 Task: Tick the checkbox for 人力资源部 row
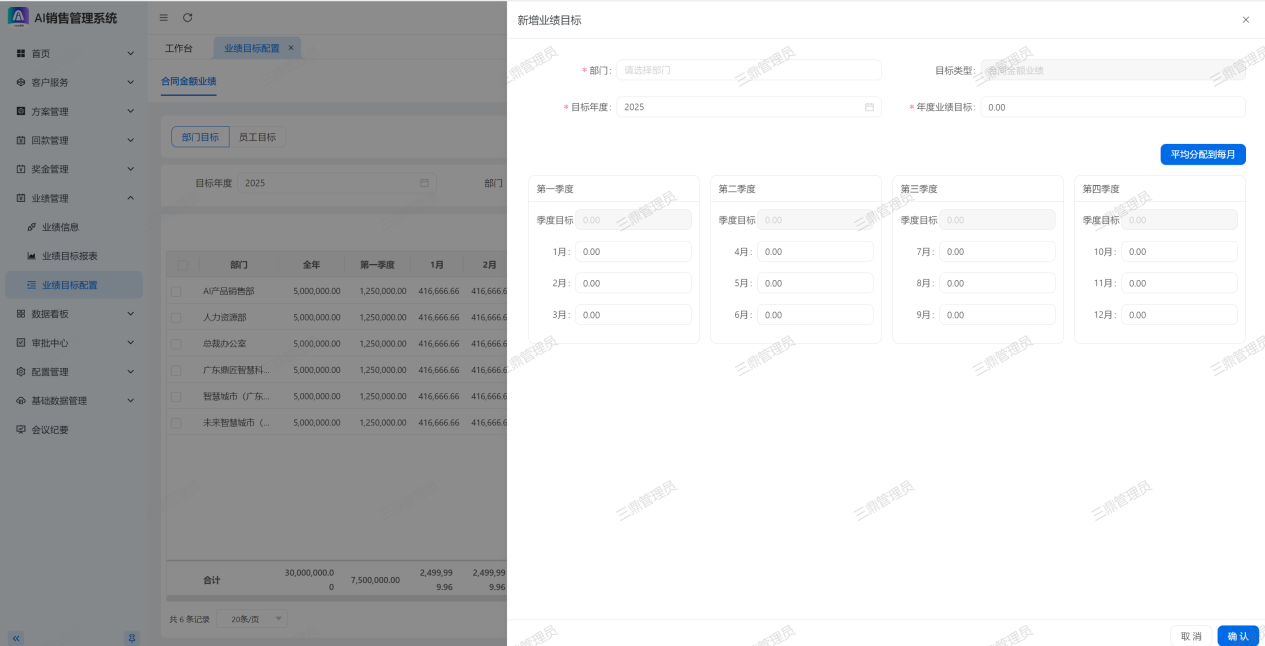[176, 317]
